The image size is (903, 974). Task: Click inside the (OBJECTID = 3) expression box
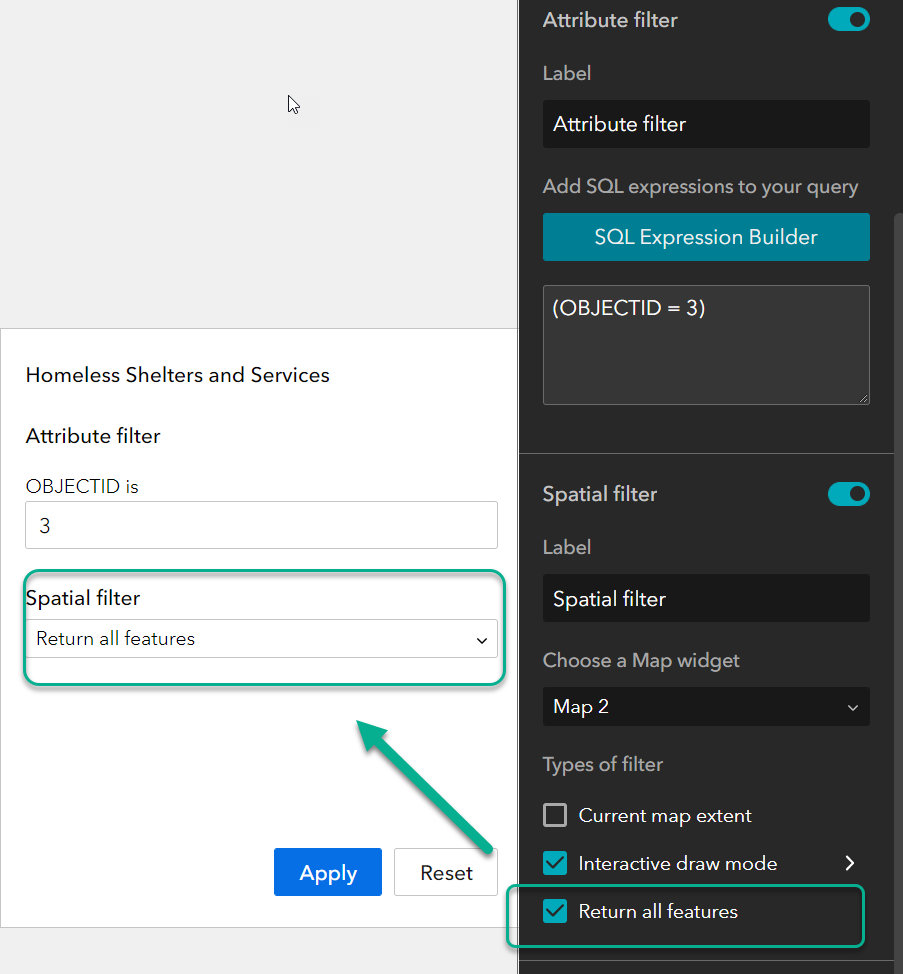705,345
